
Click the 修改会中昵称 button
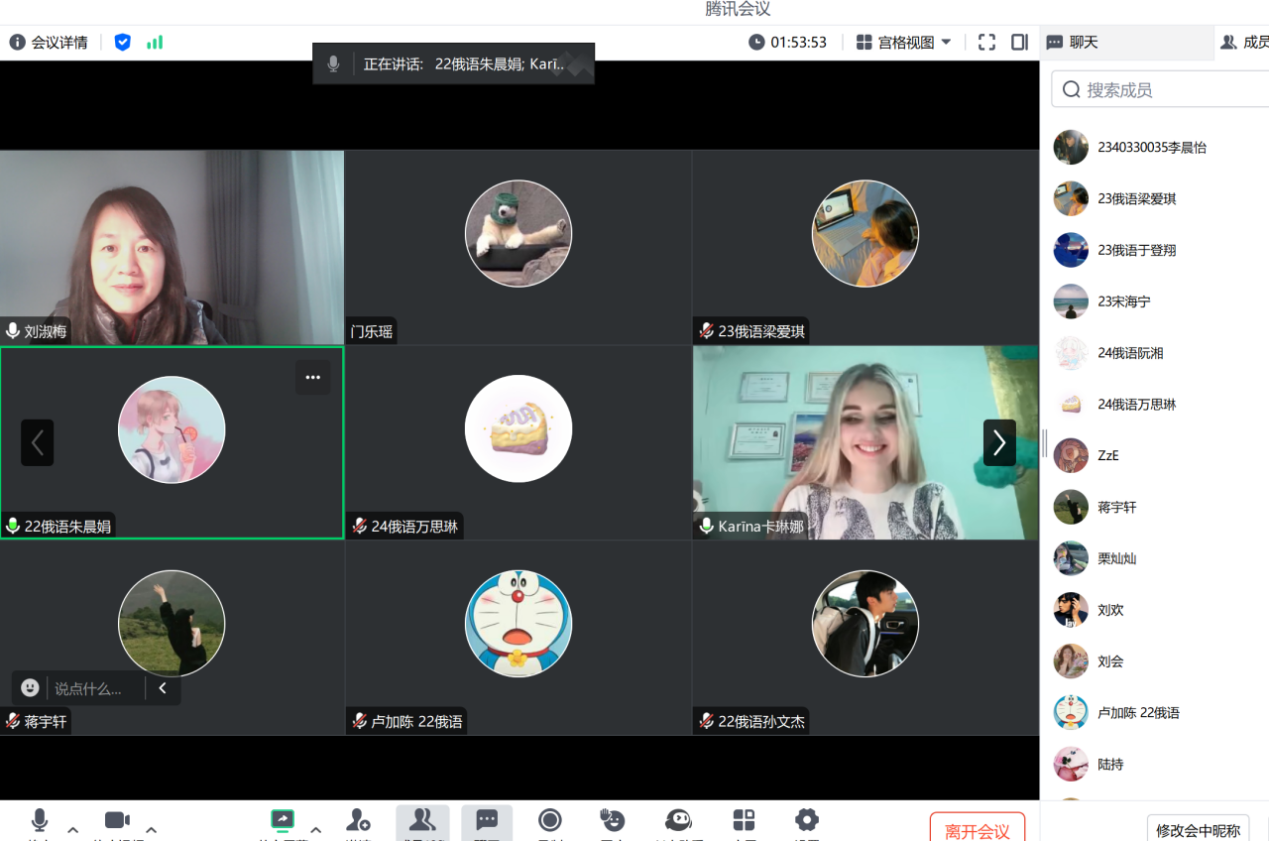(x=1197, y=830)
